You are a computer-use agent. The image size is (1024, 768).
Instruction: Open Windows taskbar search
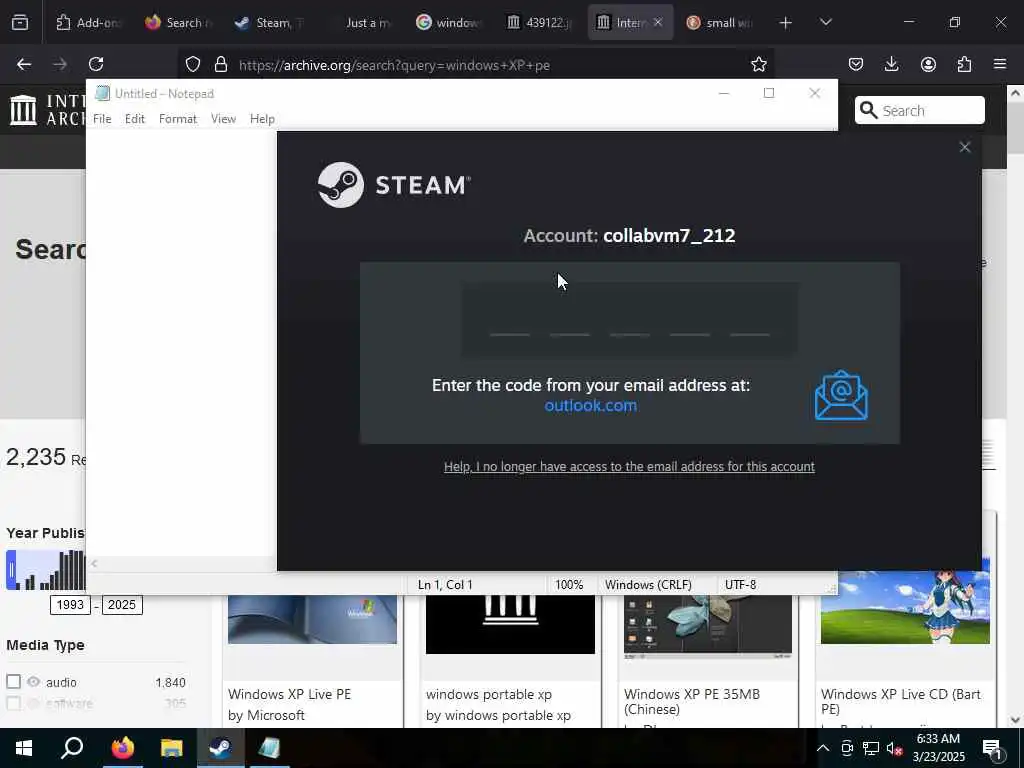click(72, 748)
